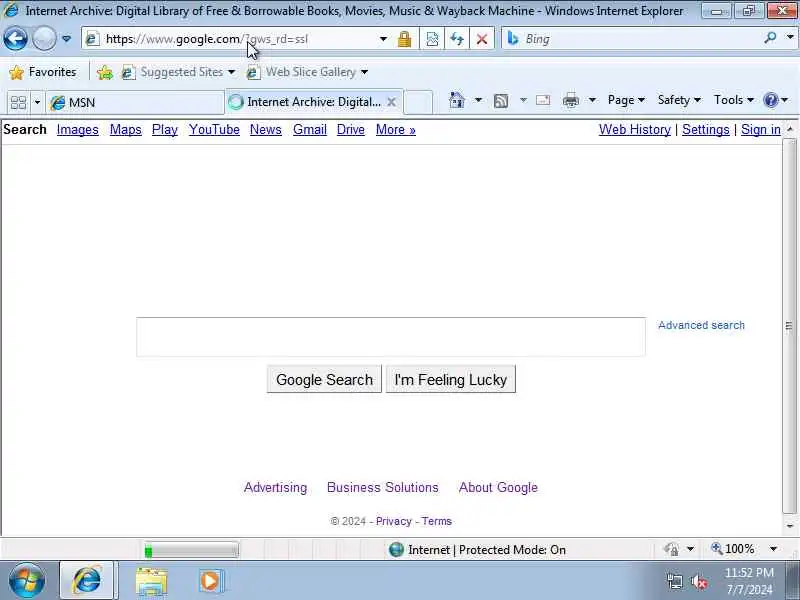
Task: Open the Advanced search link
Action: point(701,325)
